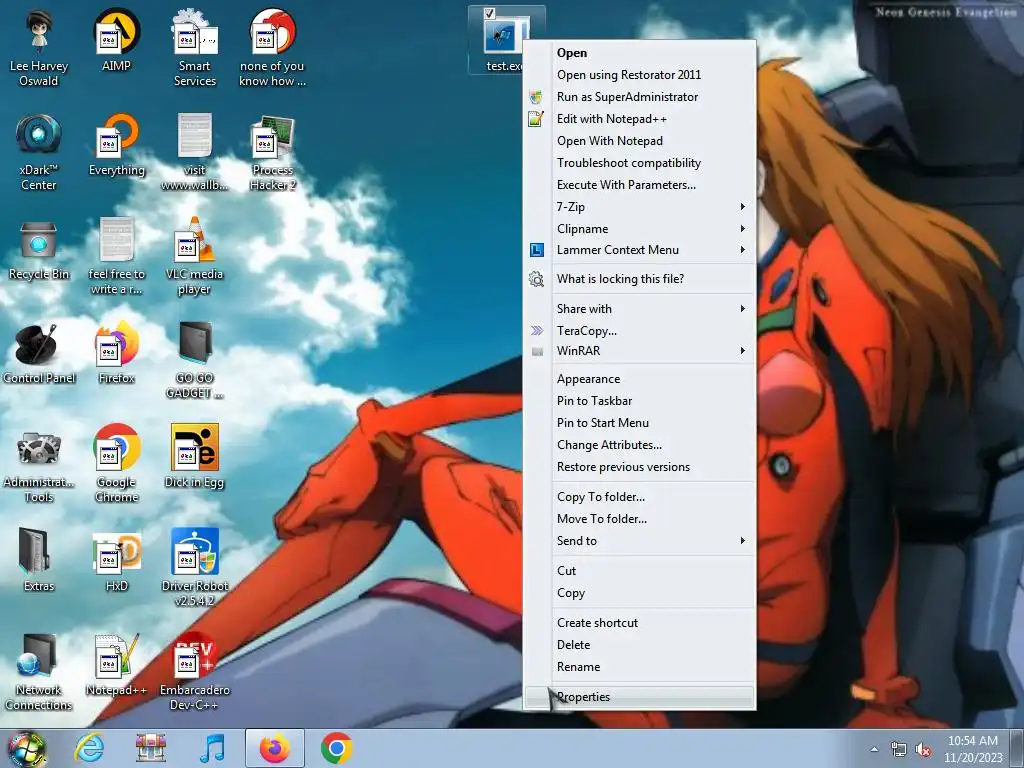Choose TeraCopy... in context menu
This screenshot has width=1024, height=768.
[x=640, y=330]
